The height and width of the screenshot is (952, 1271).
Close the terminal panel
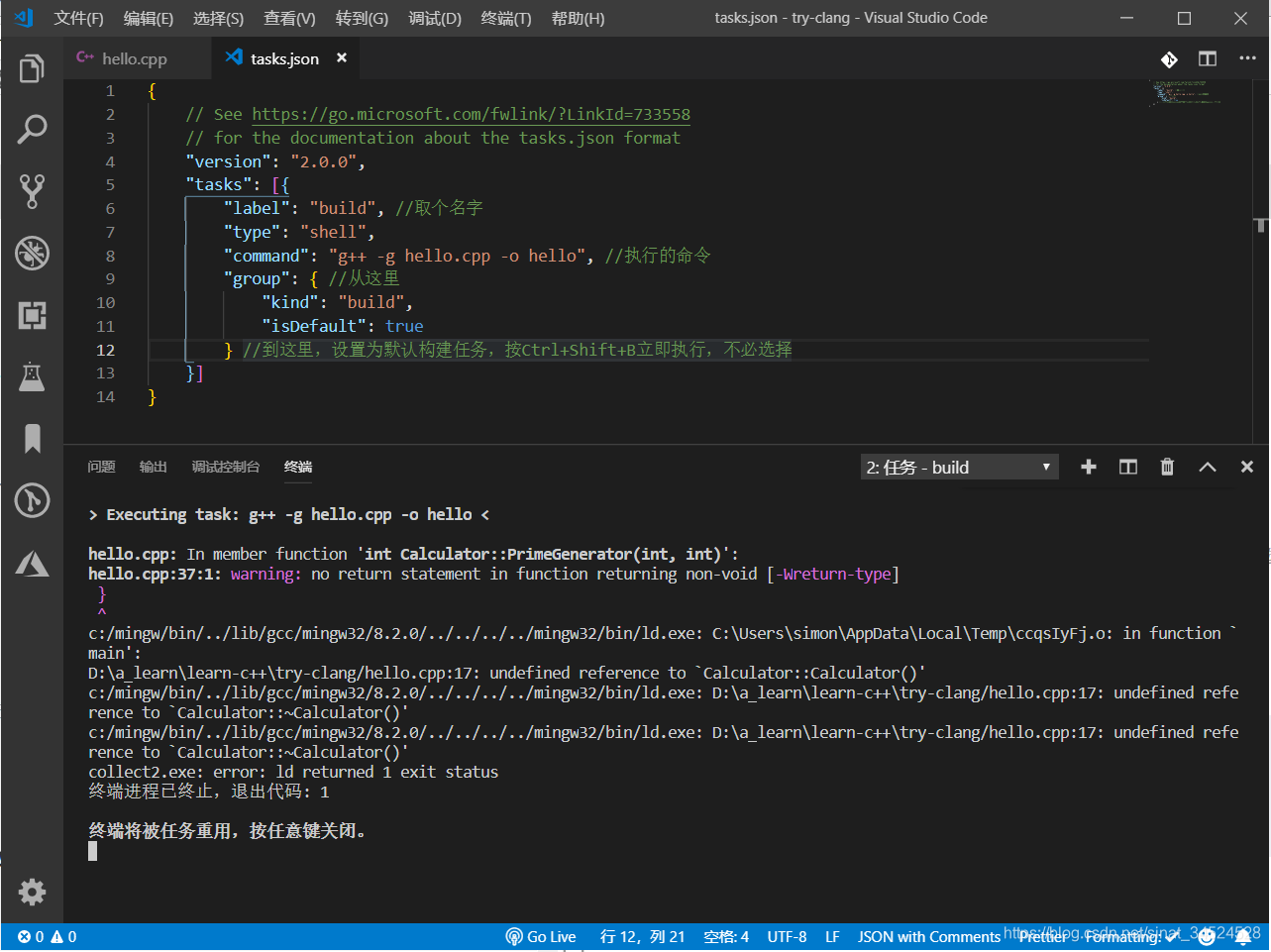tap(1247, 467)
